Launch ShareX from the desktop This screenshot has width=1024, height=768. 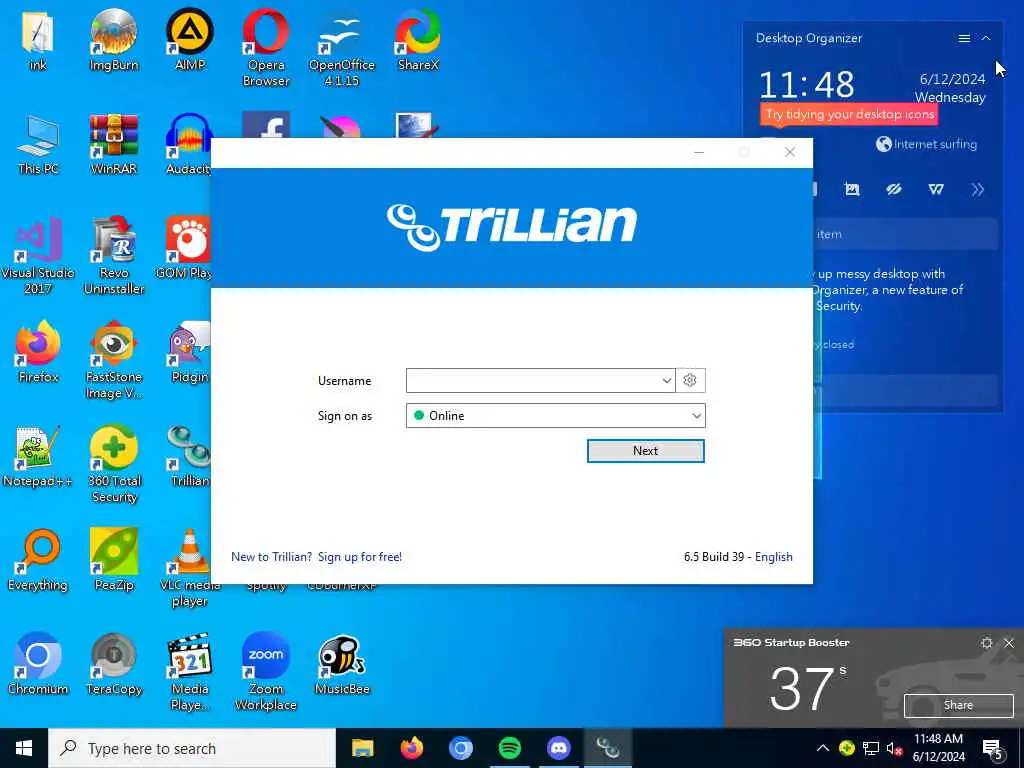point(418,40)
